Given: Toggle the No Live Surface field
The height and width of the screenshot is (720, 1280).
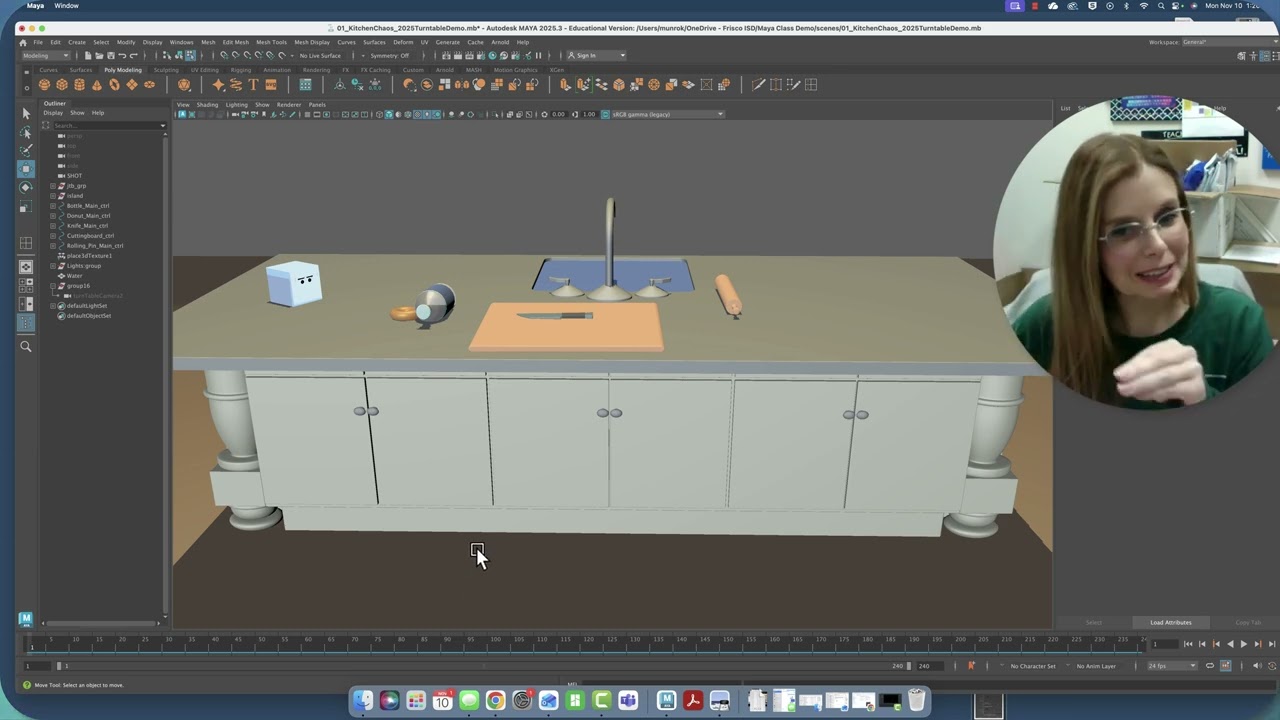Looking at the screenshot, I should coord(320,56).
